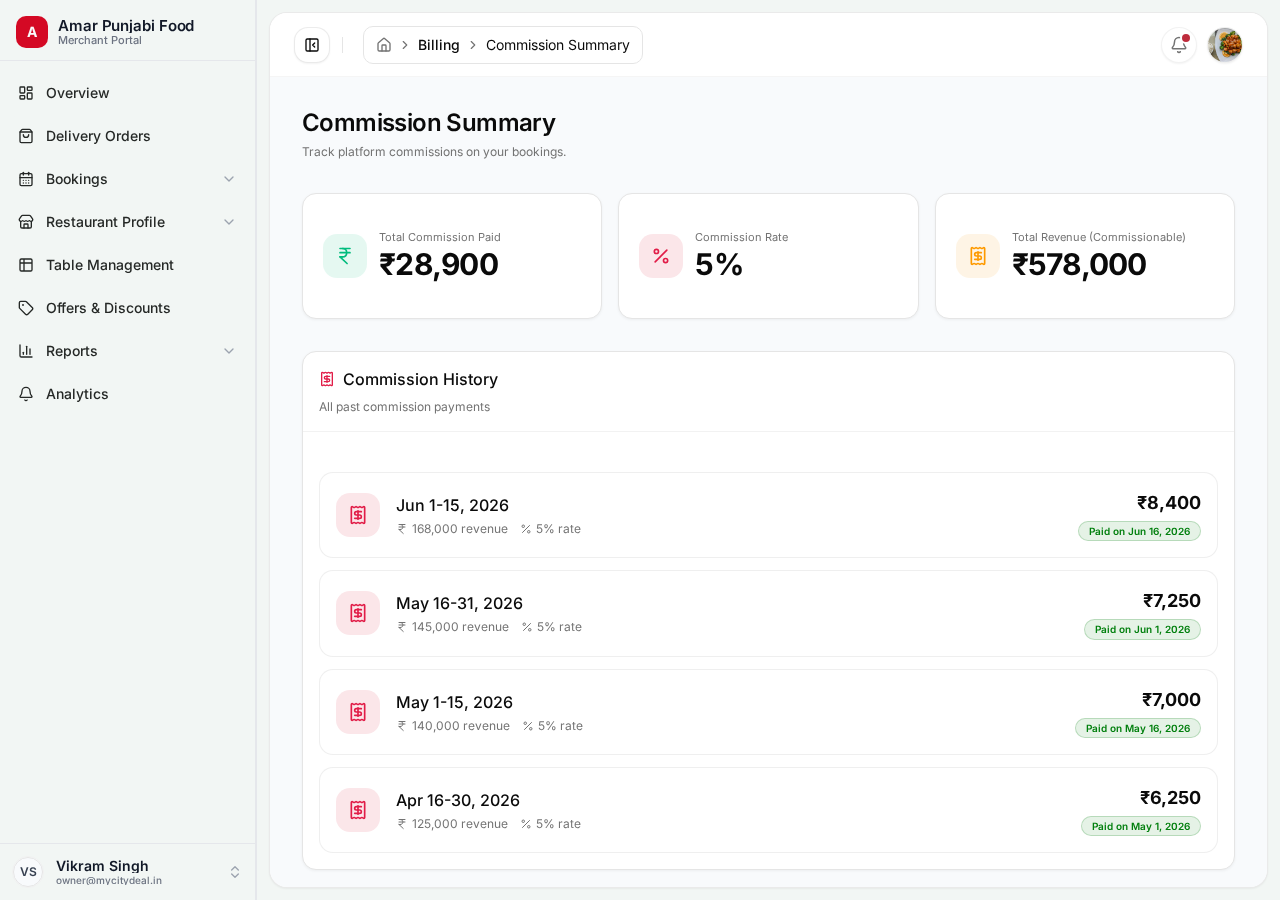Click the Analytics bell icon
Screen dimensions: 1280x900
pos(26,394)
